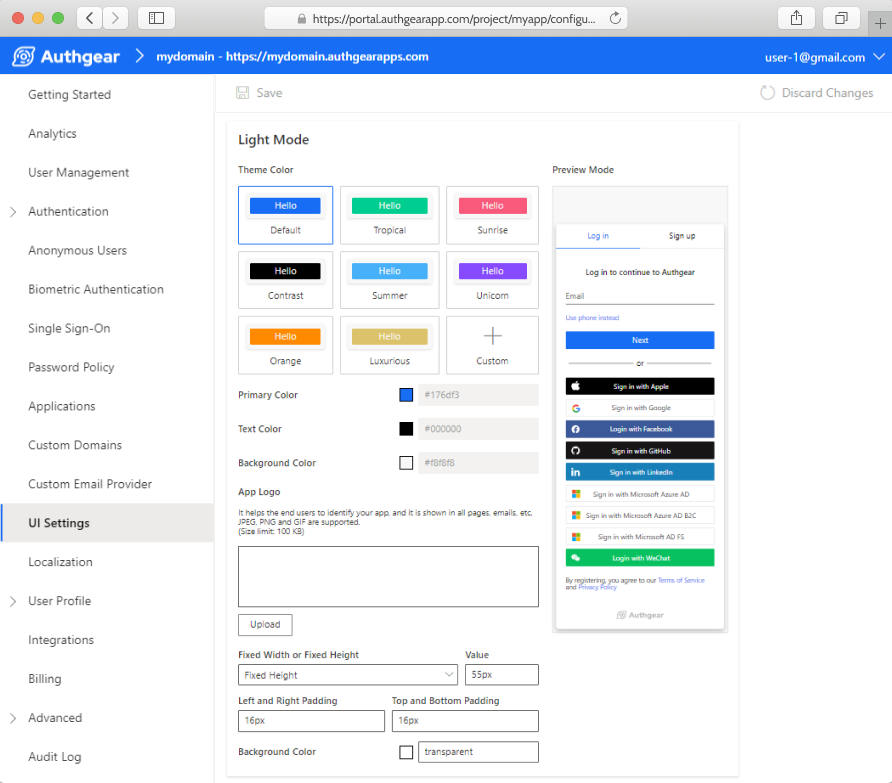Viewport: 892px width, 783px height.
Task: Click the Upload button for the app logo
Action: (264, 624)
